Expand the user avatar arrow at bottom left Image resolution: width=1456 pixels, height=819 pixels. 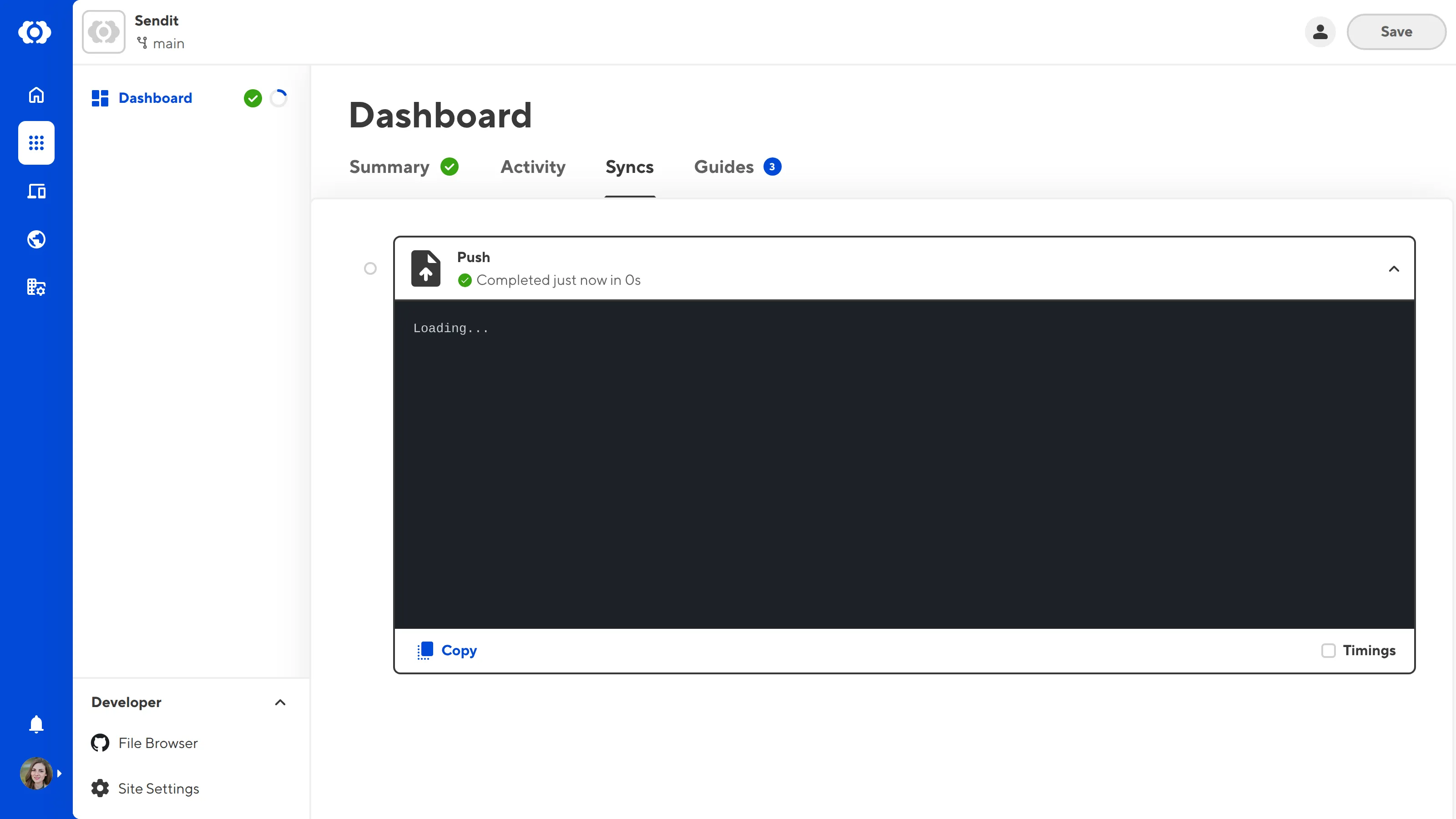click(59, 773)
